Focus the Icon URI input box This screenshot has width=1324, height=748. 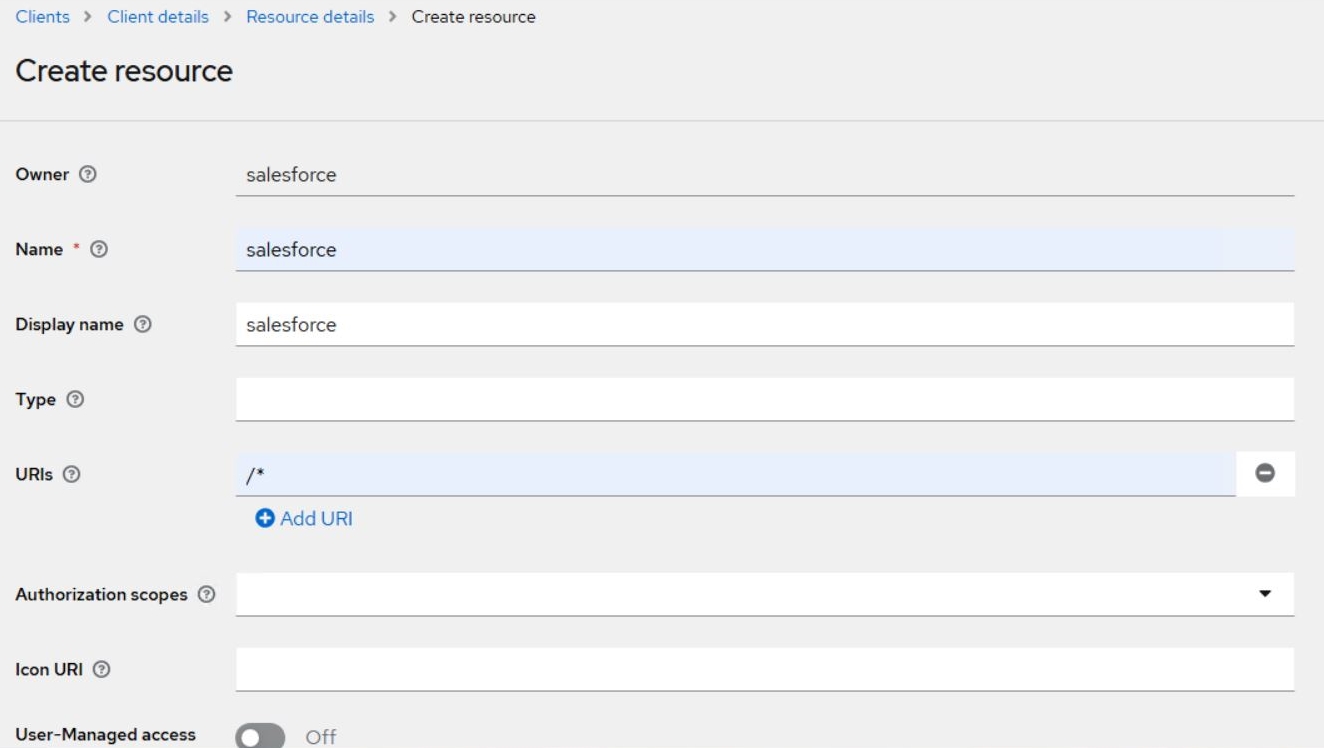click(764, 669)
